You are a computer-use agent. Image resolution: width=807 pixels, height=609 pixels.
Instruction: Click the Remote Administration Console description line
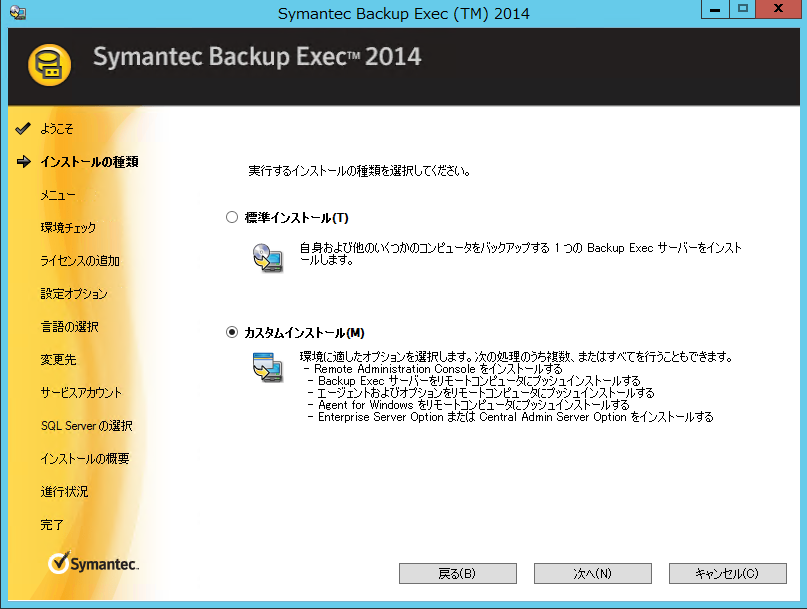tap(433, 369)
